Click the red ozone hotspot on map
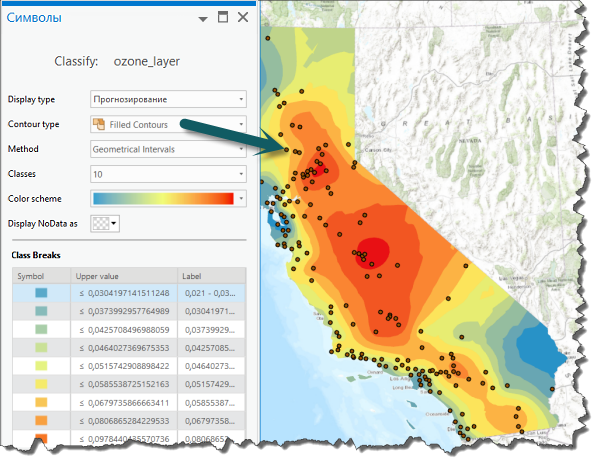Image resolution: width=600 pixels, height=464 pixels. click(374, 250)
